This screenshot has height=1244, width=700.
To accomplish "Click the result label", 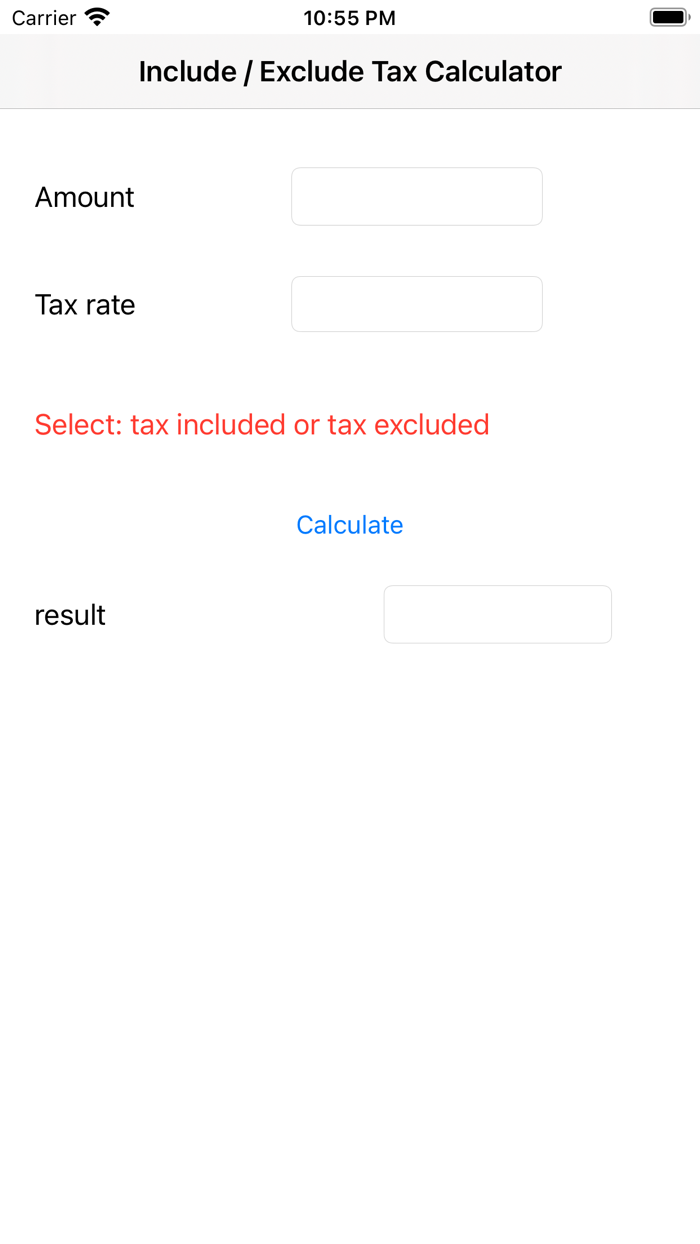I will pyautogui.click(x=69, y=614).
